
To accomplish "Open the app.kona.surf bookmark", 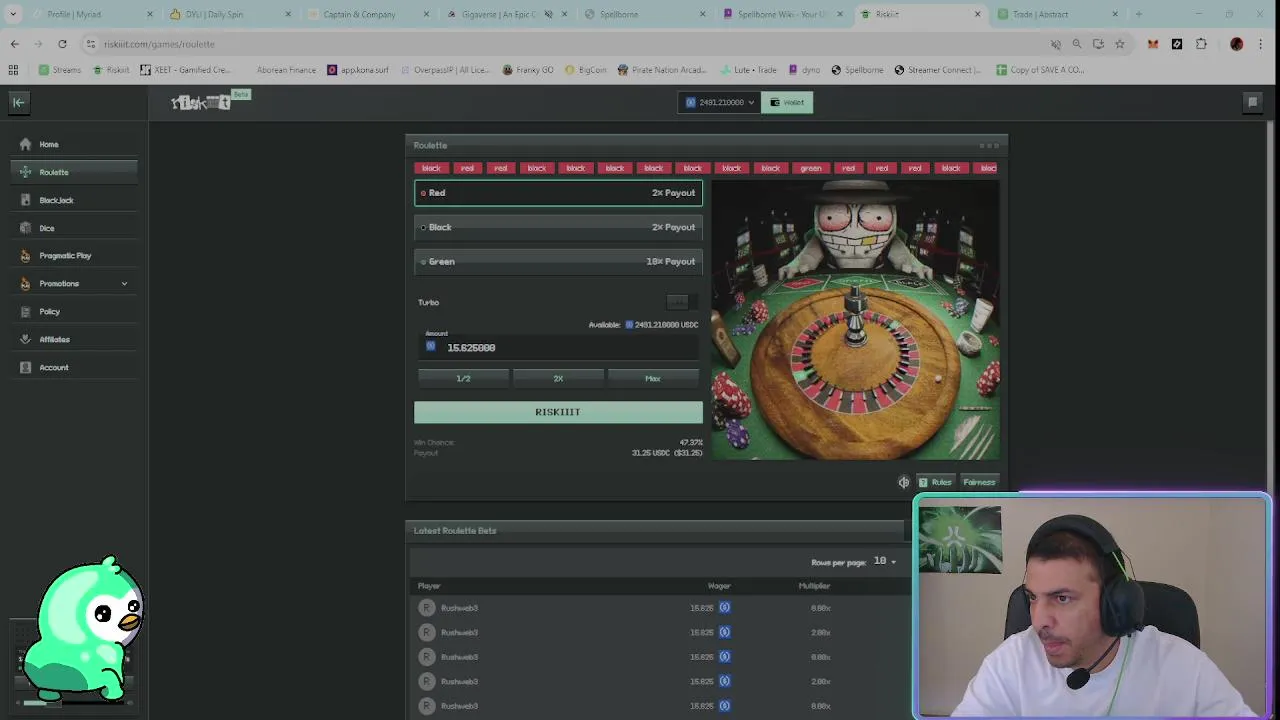I will [x=358, y=70].
